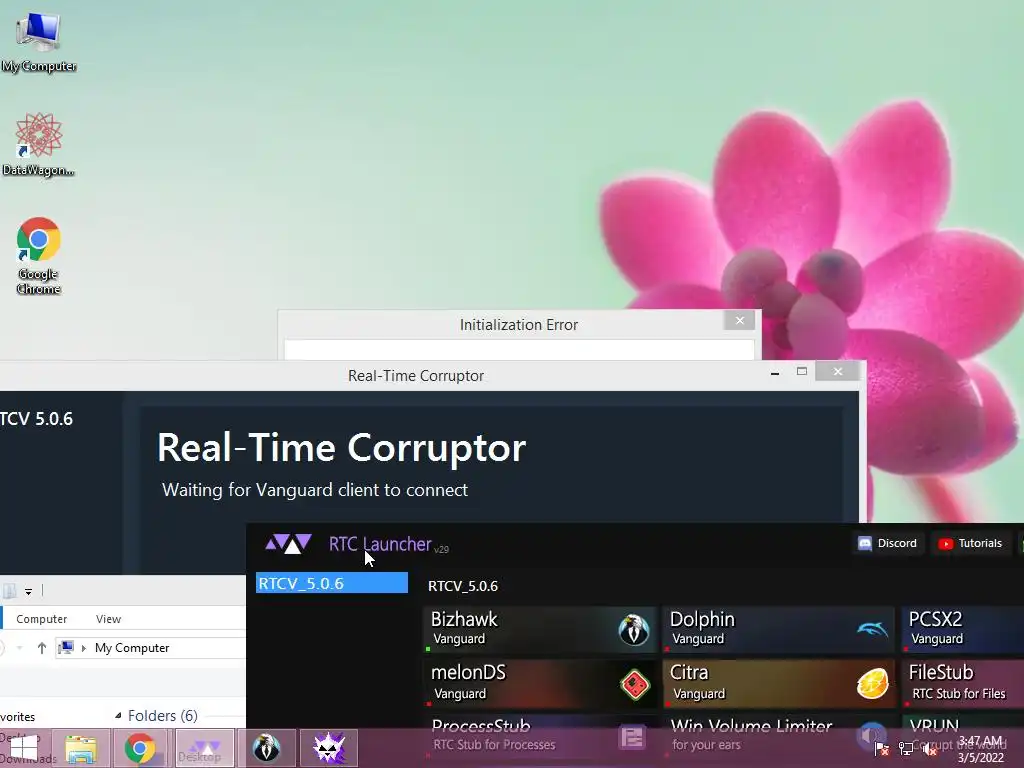Viewport: 1024px width, 768px height.
Task: Open the Windows Start button
Action: pos(24,748)
